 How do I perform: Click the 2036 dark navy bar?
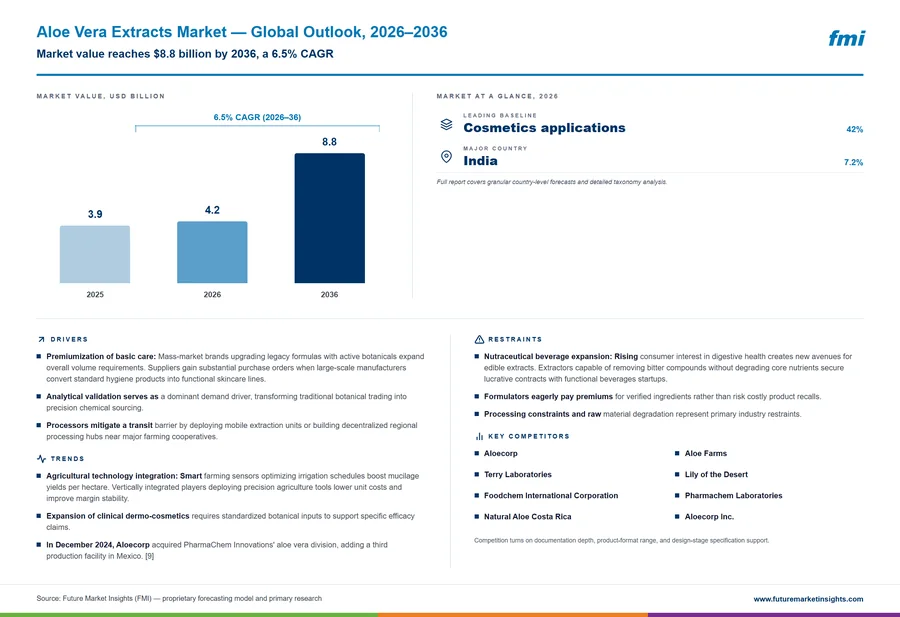329,218
